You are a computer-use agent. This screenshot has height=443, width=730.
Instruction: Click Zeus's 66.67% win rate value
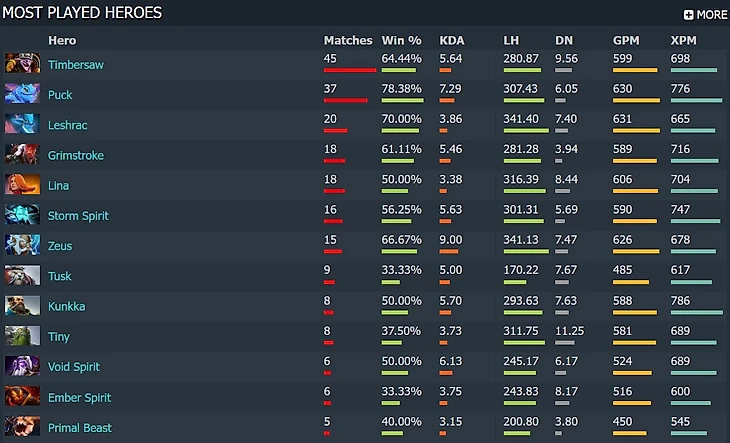[402, 240]
